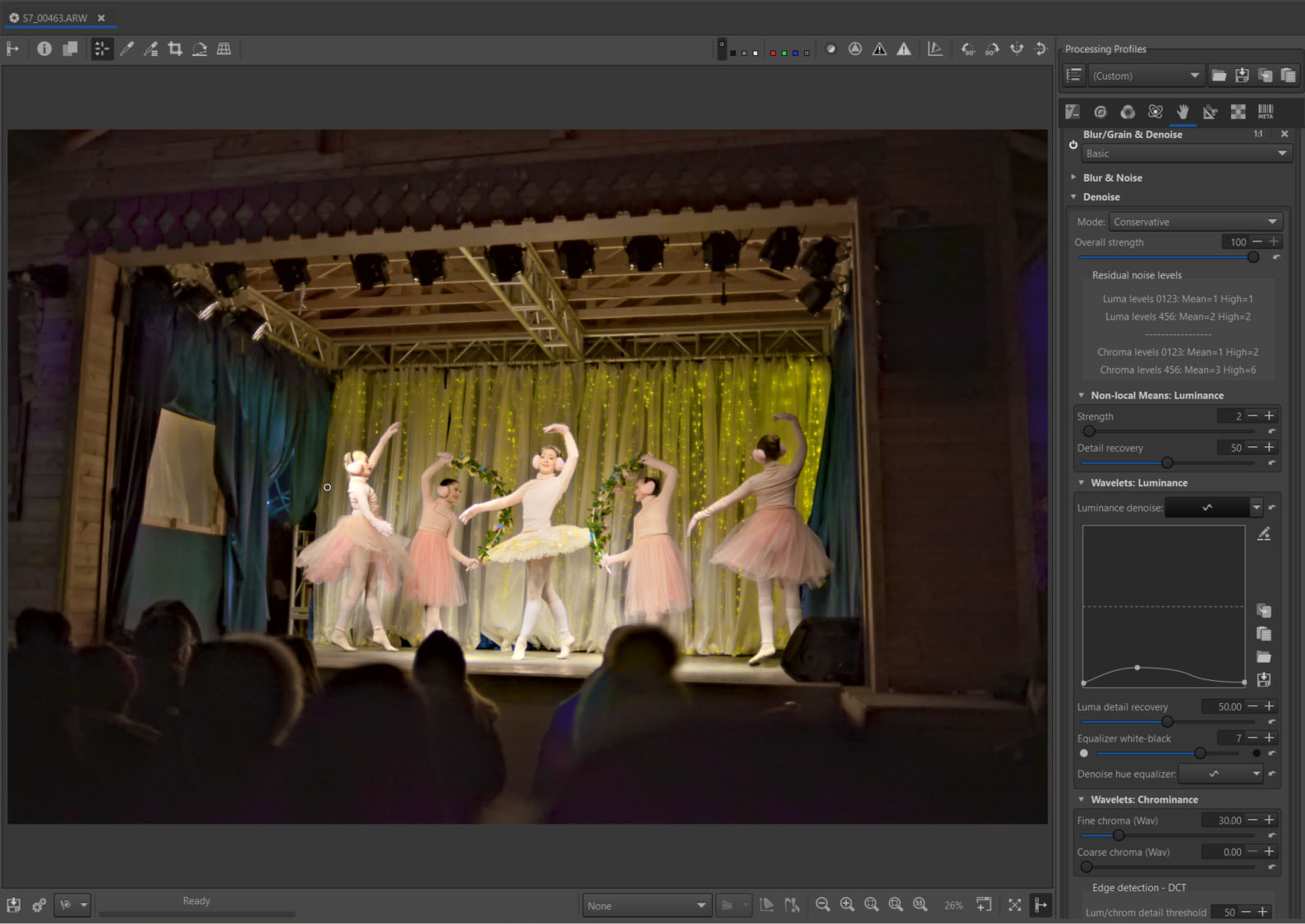
Task: Switch to the S7_00463.ARW tab
Action: coord(54,17)
